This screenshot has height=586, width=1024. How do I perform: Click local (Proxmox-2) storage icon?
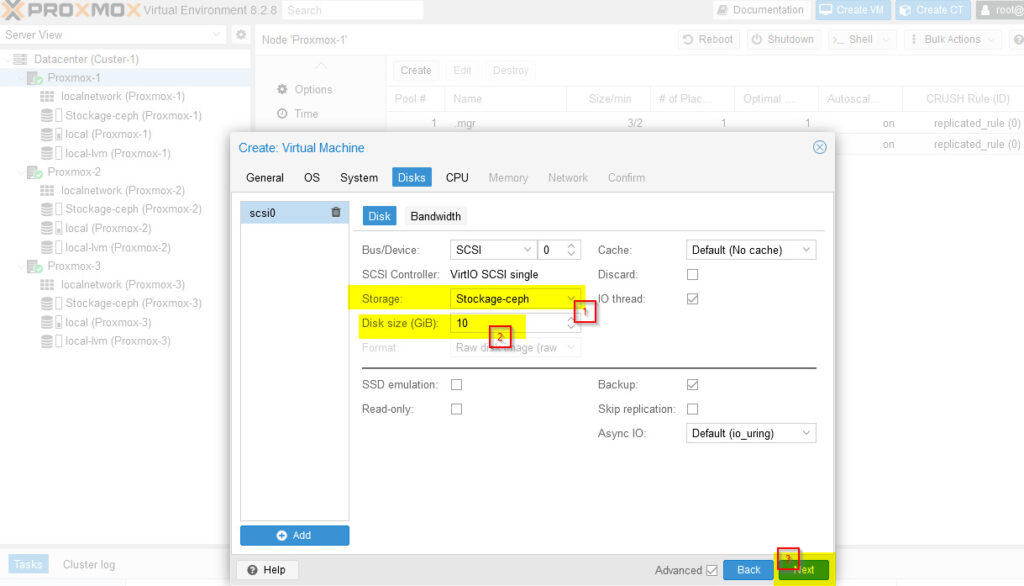pos(52,229)
